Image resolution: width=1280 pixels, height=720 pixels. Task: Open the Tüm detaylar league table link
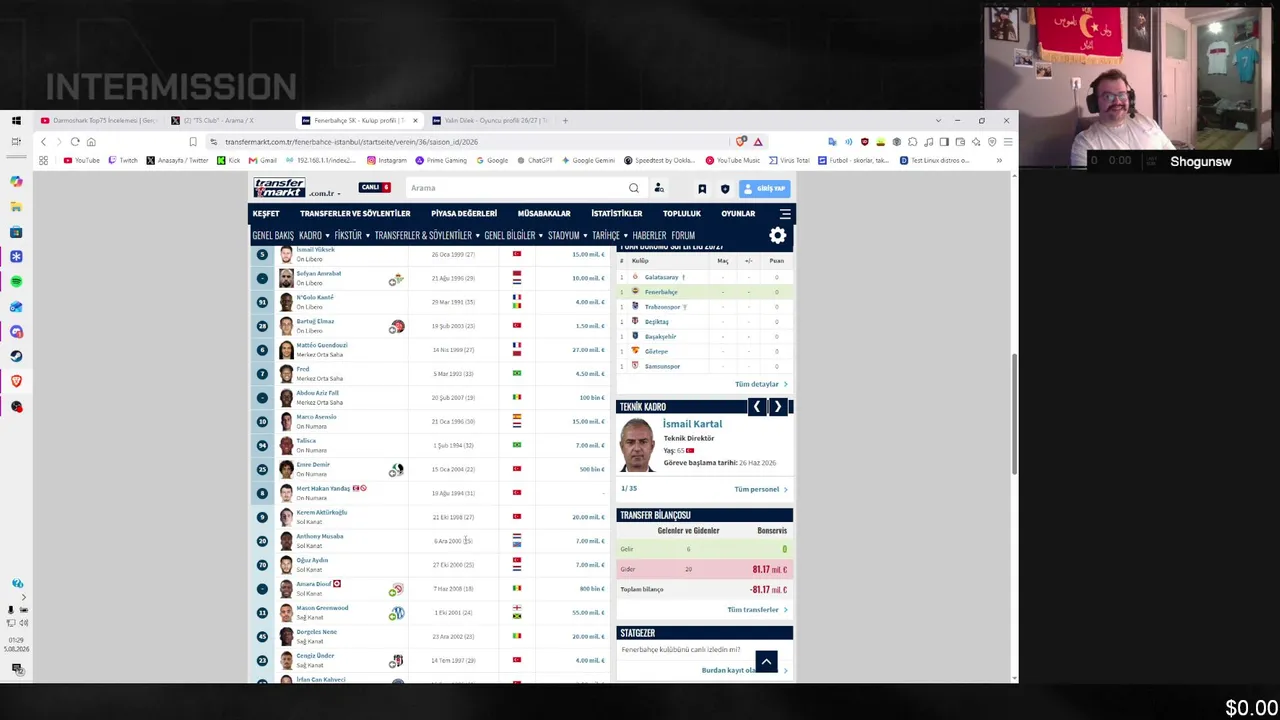(761, 384)
